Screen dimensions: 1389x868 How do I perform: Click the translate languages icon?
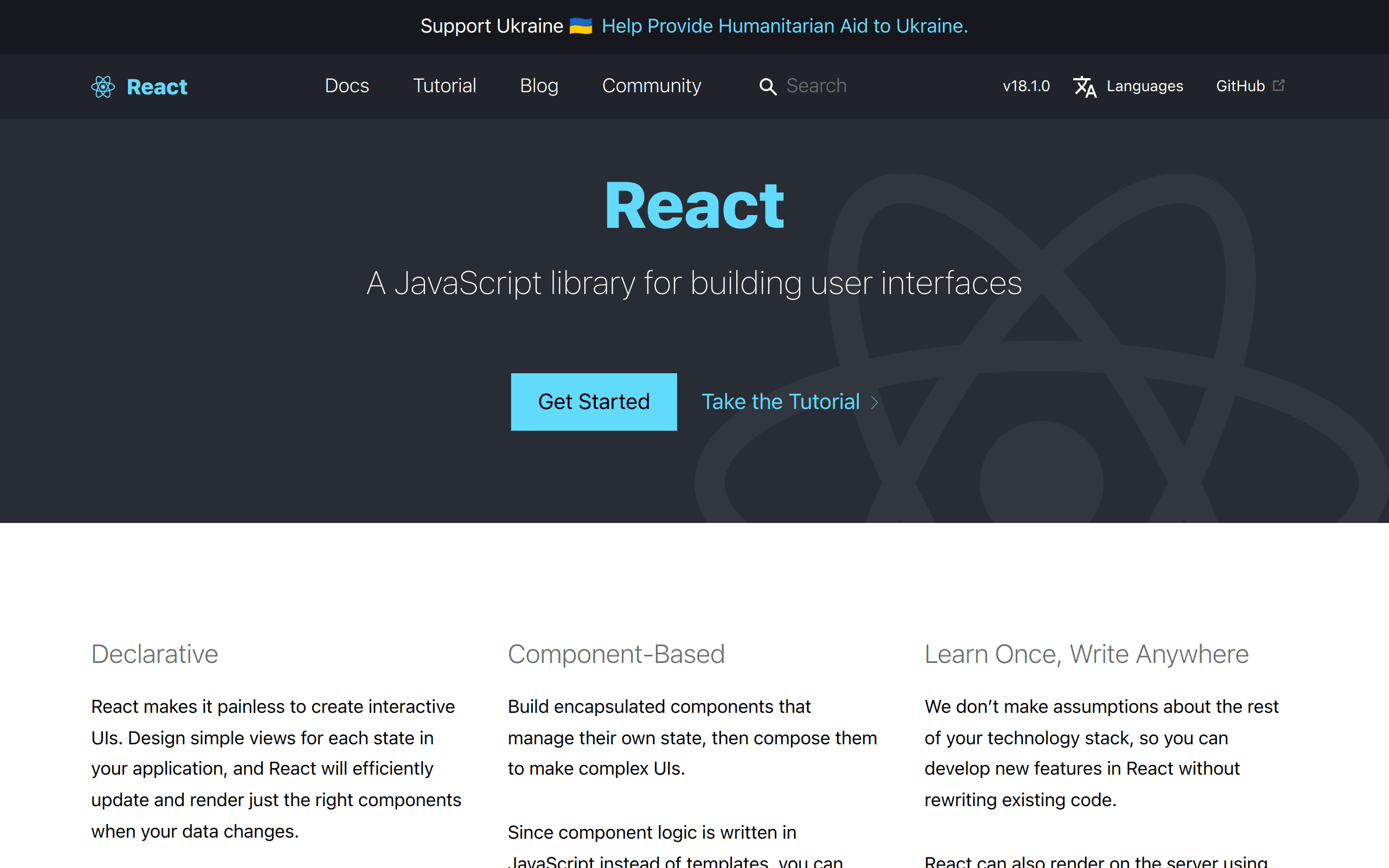pyautogui.click(x=1085, y=87)
